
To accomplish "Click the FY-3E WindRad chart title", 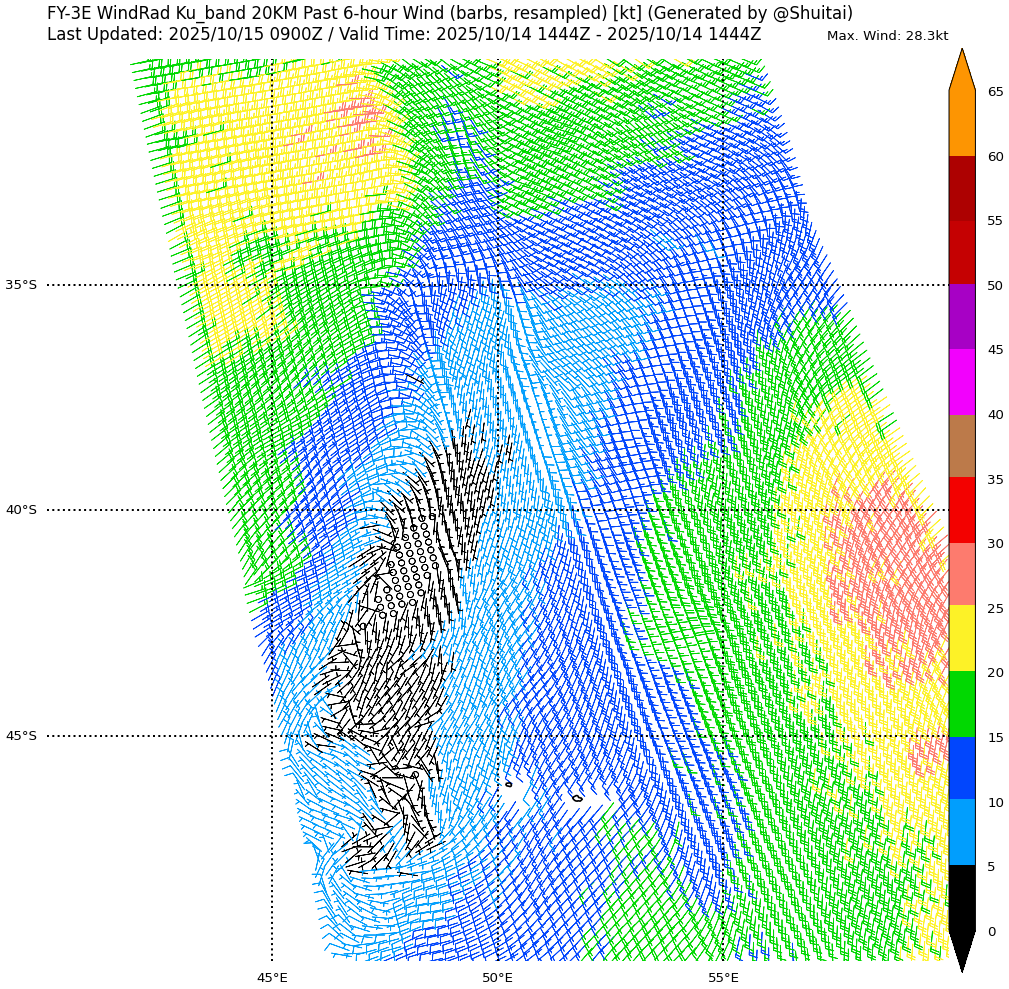I will pyautogui.click(x=449, y=13).
